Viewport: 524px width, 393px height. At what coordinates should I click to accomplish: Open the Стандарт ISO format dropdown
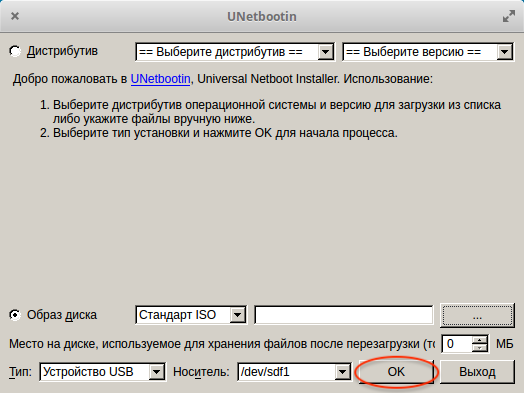pos(191,315)
